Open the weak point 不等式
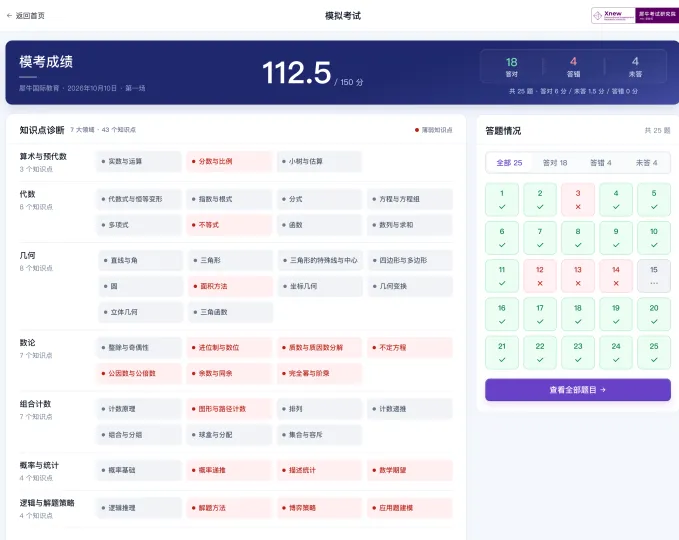This screenshot has width=679, height=540. point(229,225)
